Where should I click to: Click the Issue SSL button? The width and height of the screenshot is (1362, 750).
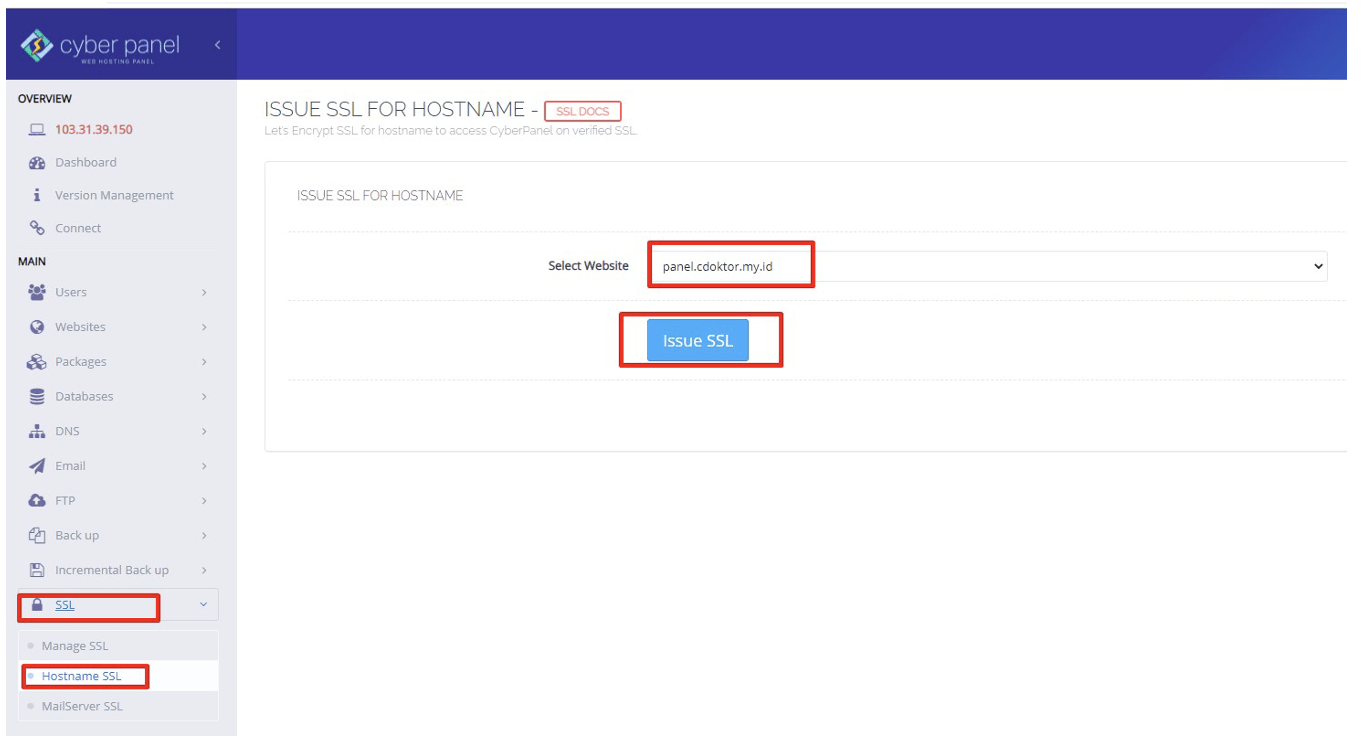coord(697,340)
